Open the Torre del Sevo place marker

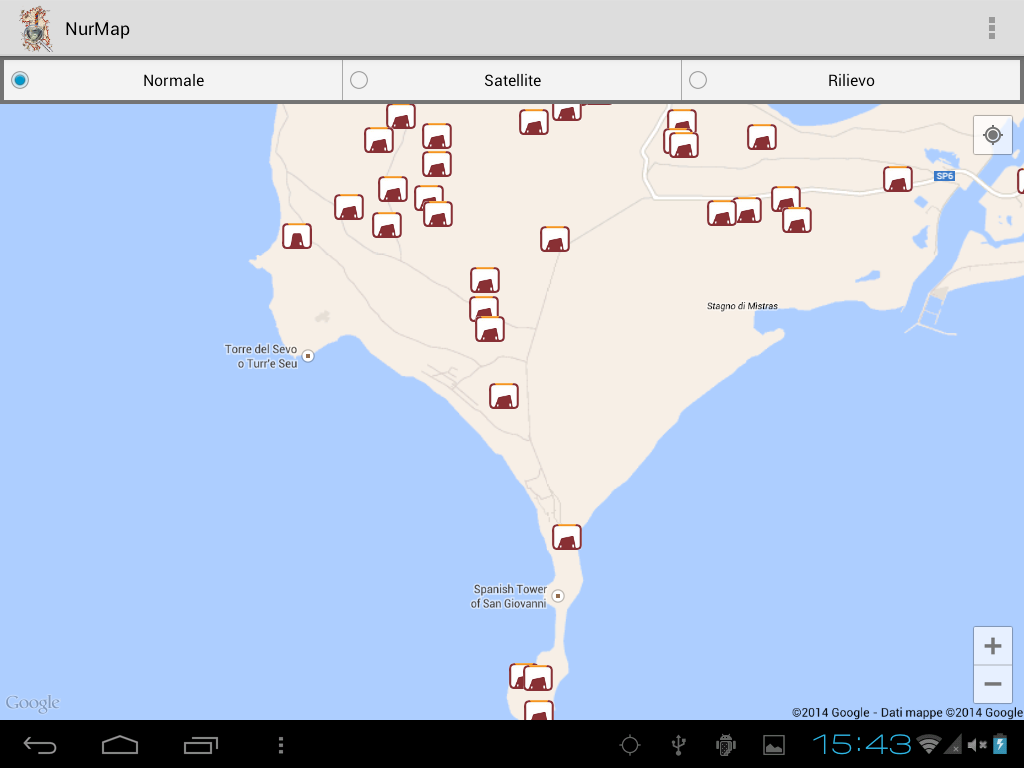tap(308, 356)
